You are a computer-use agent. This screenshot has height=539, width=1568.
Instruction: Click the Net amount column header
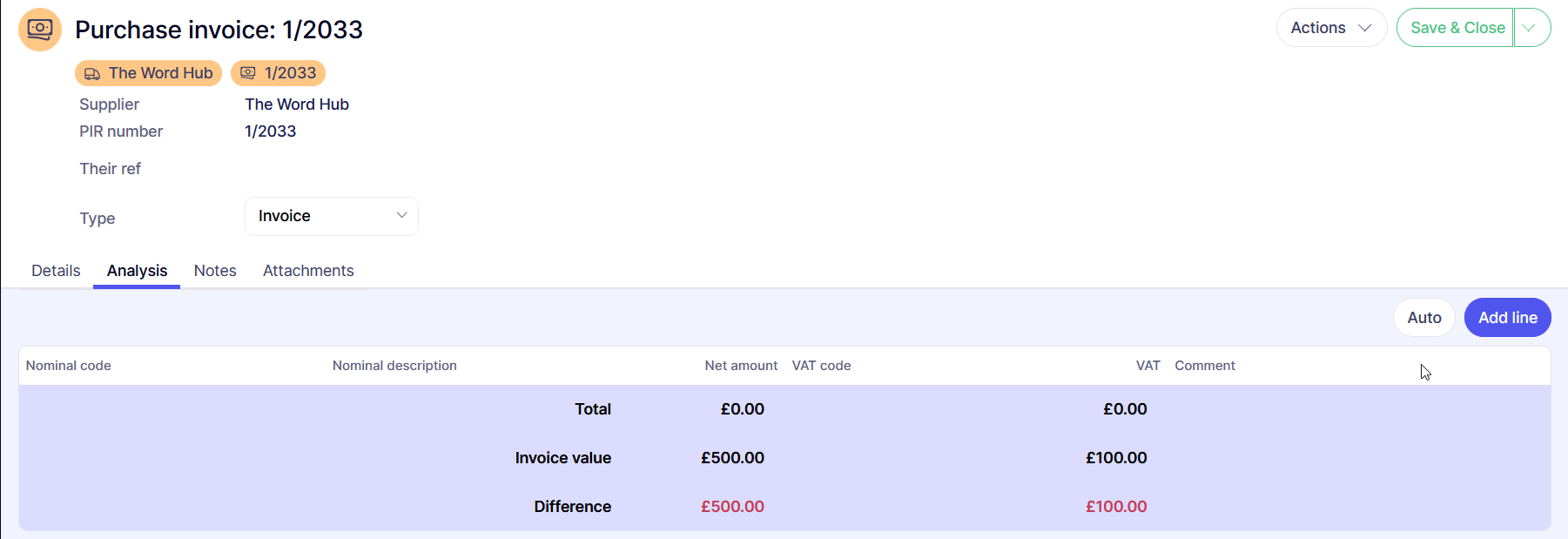coord(741,366)
